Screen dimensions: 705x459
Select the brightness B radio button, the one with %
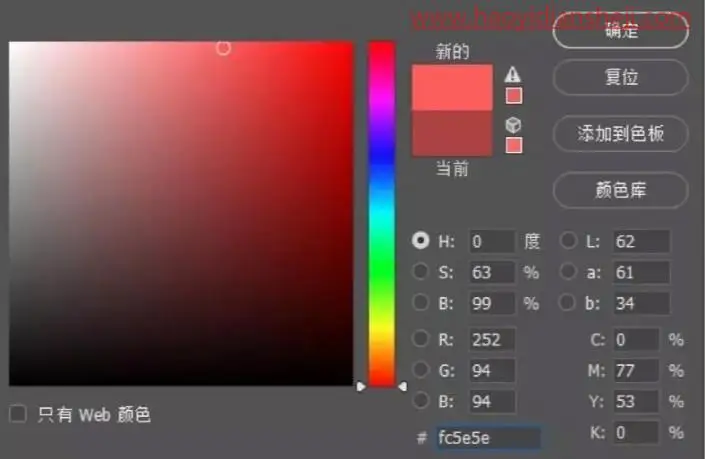tap(420, 302)
